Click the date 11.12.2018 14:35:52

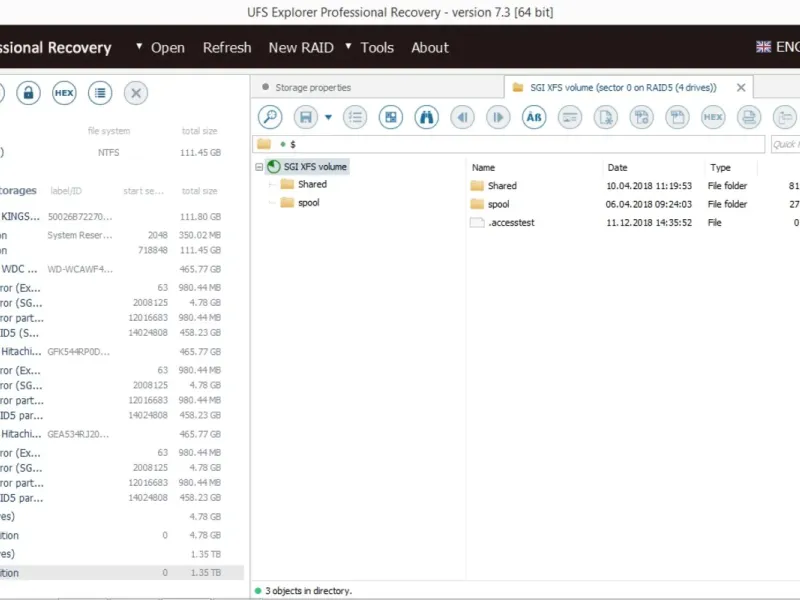(x=649, y=222)
